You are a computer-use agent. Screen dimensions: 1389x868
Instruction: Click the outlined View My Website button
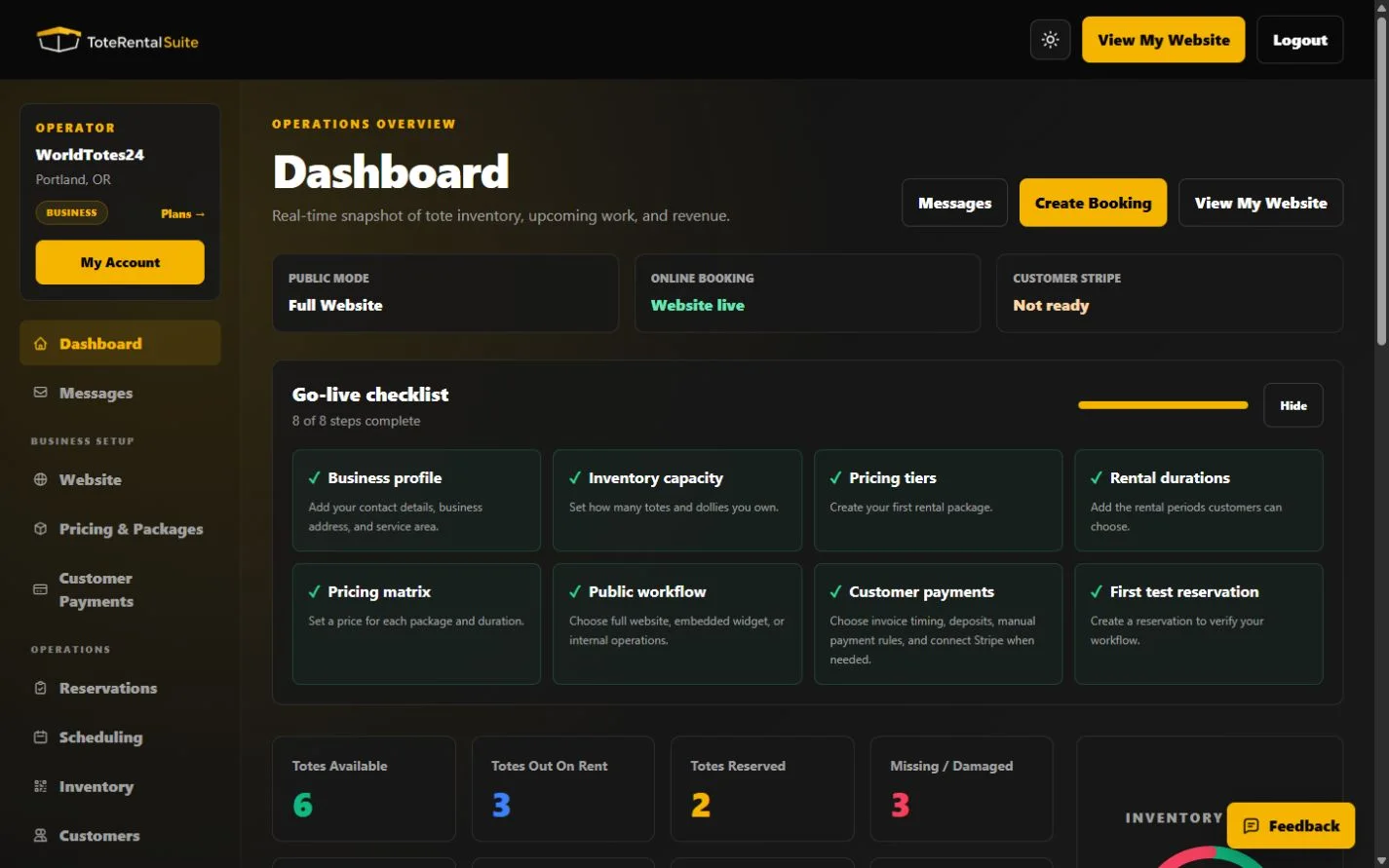click(x=1260, y=203)
